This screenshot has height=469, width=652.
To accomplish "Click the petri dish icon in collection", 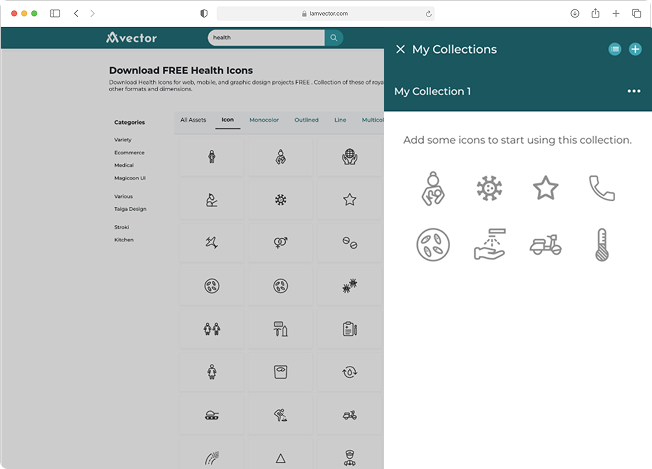I will pos(433,244).
